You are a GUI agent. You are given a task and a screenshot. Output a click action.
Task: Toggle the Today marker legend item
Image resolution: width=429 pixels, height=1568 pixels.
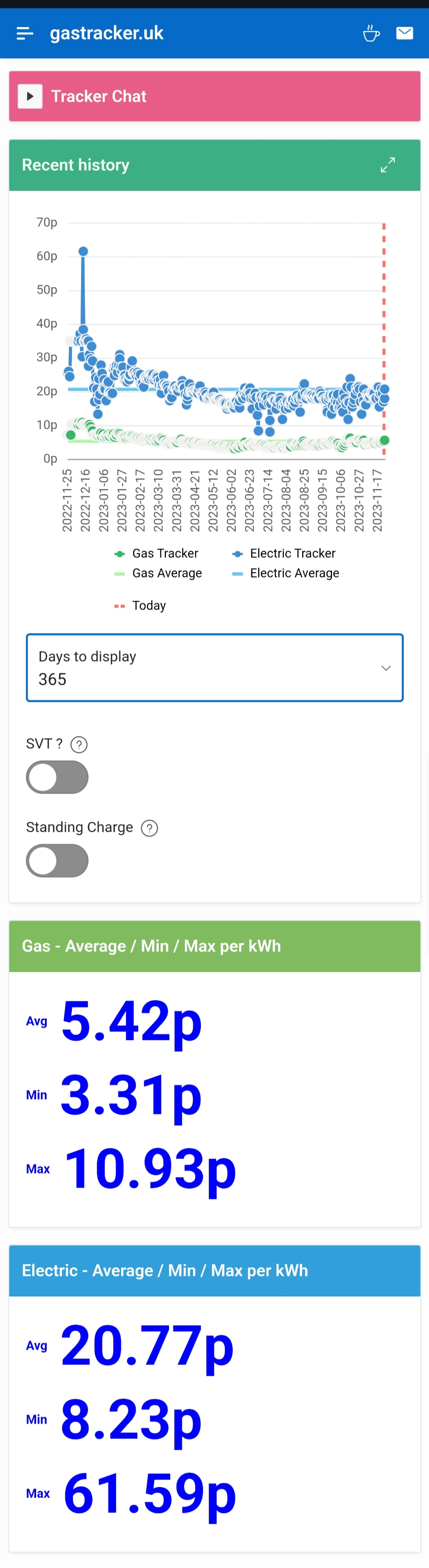pos(140,606)
